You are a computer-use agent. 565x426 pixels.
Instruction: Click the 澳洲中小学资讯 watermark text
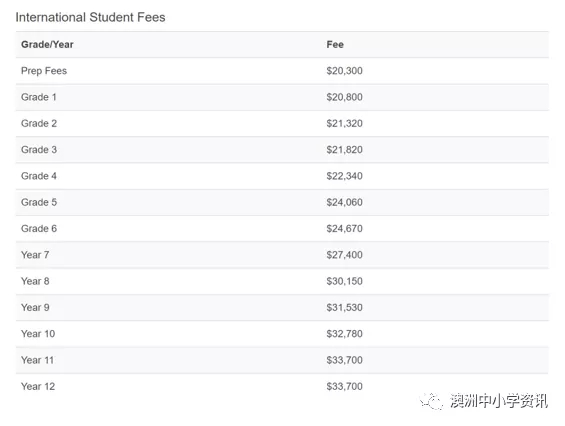pos(499,401)
